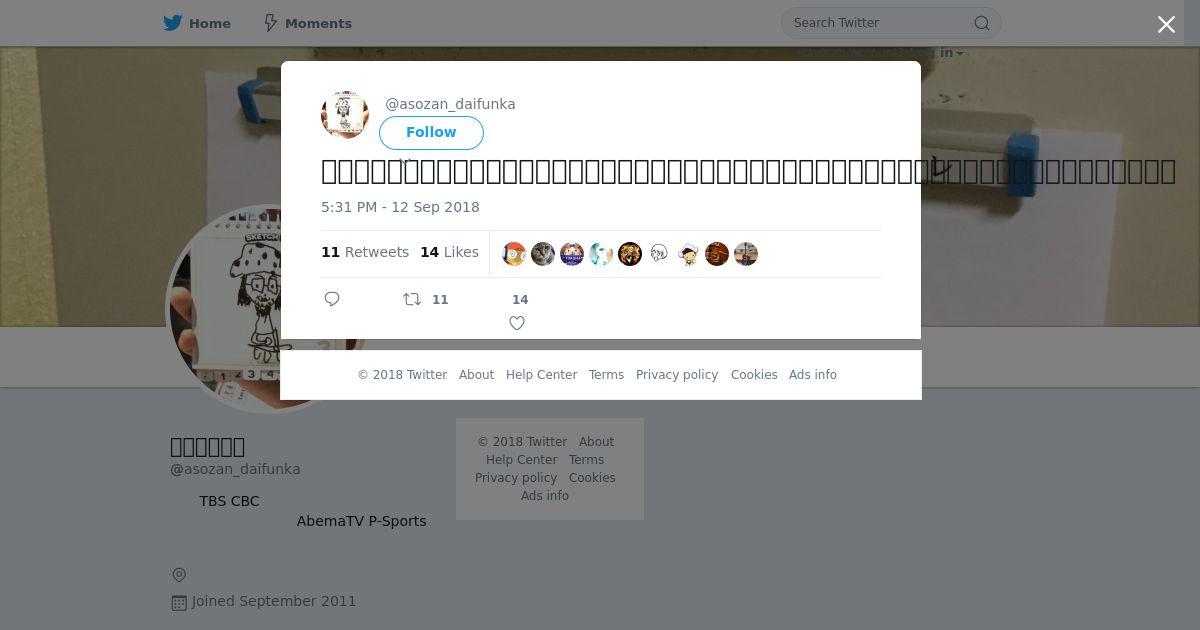Open the Privacy policy link in modal footer

pos(677,375)
